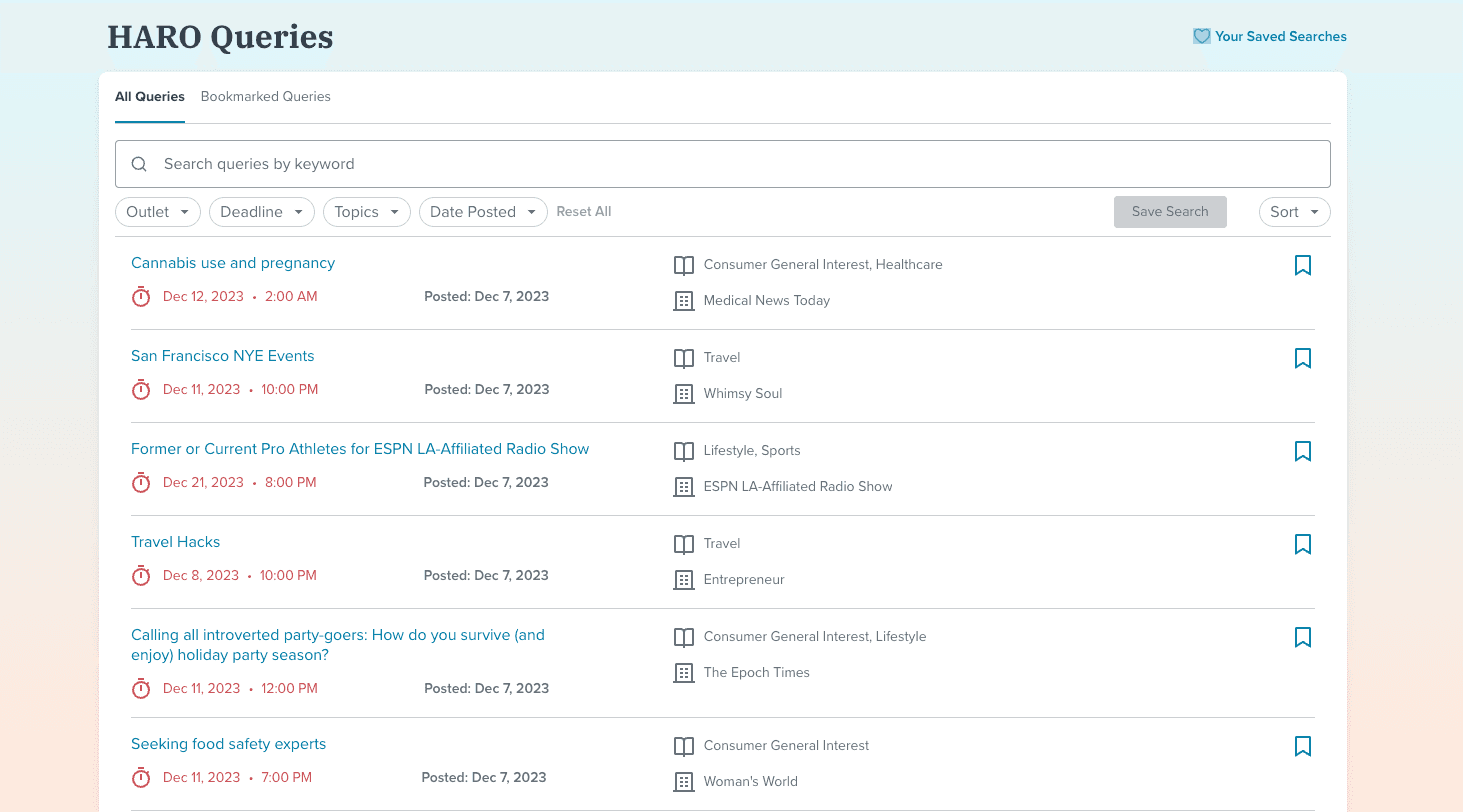Open the Deadline filter dropdown
Image resolution: width=1463 pixels, height=812 pixels.
pos(262,212)
